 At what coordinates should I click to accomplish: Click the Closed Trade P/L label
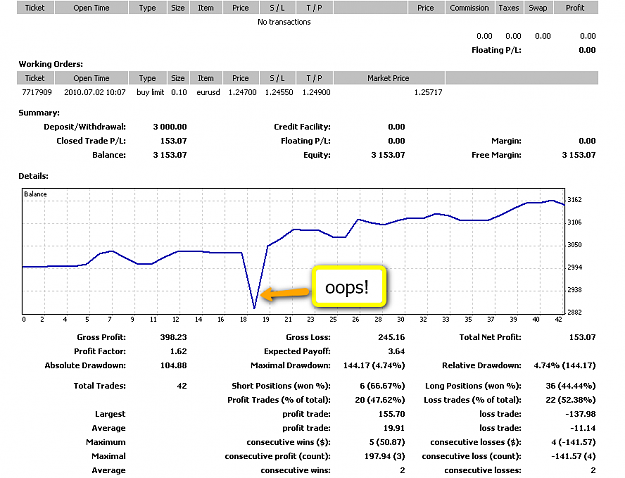(x=91, y=141)
